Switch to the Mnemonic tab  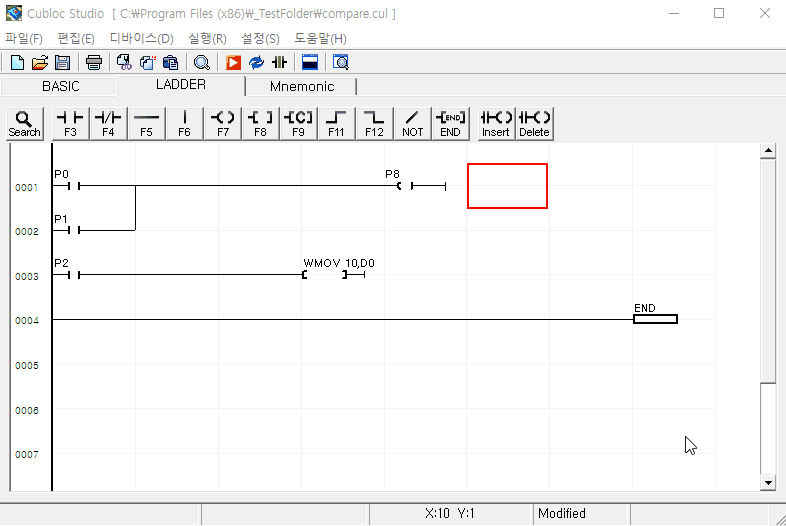tap(302, 86)
